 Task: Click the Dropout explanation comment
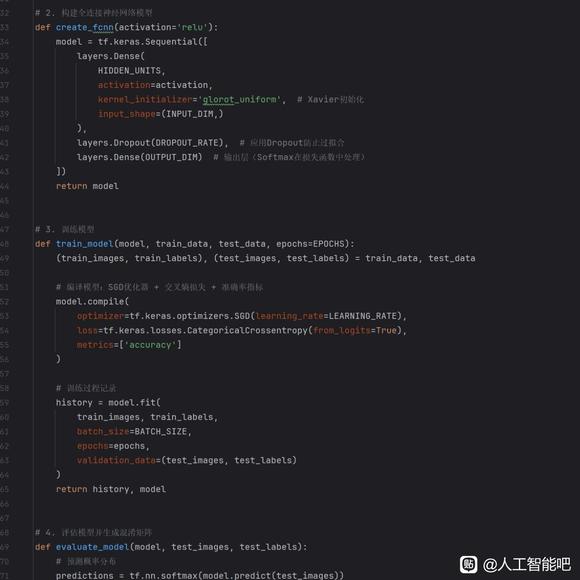pyautogui.click(x=292, y=143)
